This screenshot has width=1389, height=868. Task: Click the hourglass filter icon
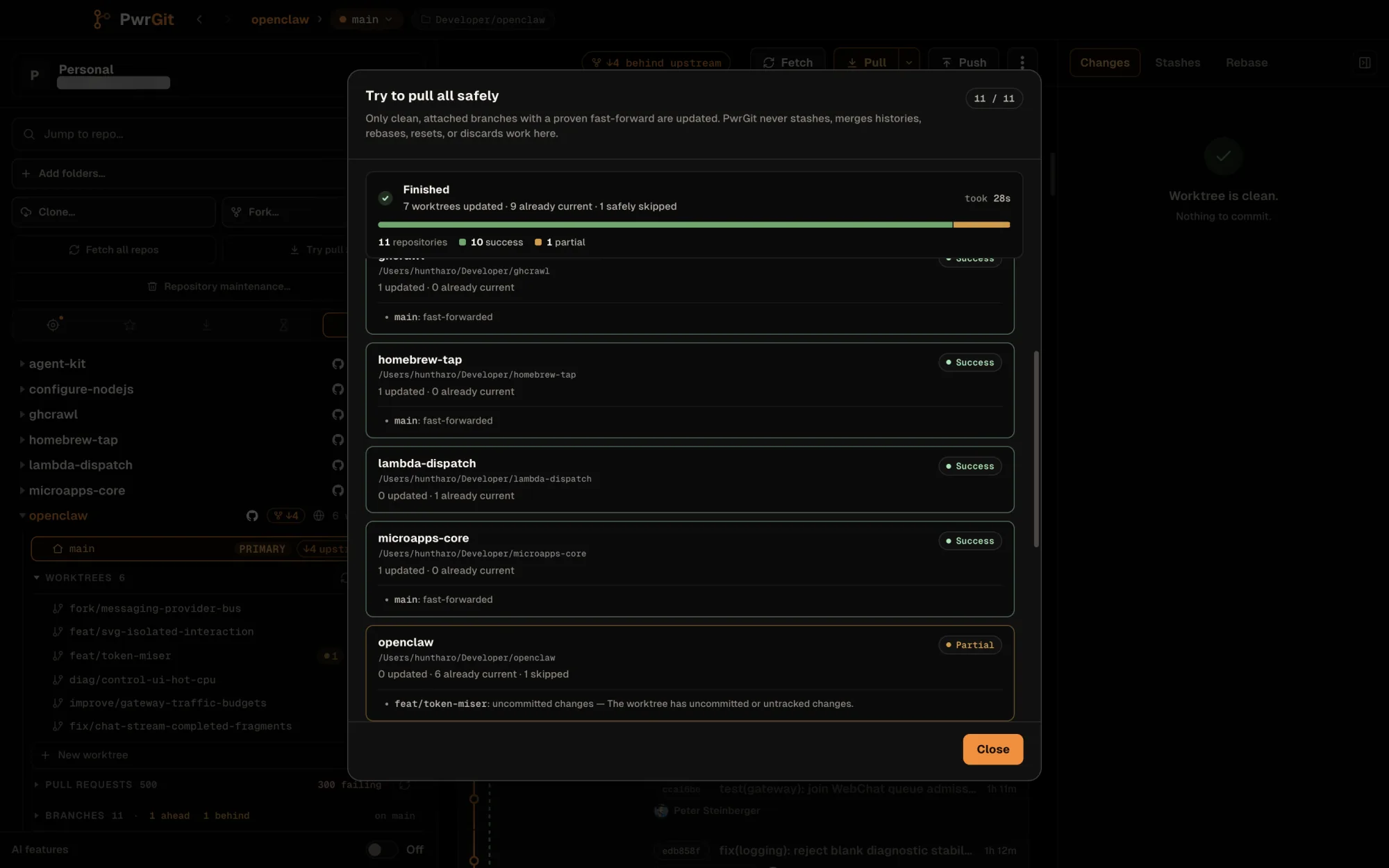pyautogui.click(x=283, y=325)
